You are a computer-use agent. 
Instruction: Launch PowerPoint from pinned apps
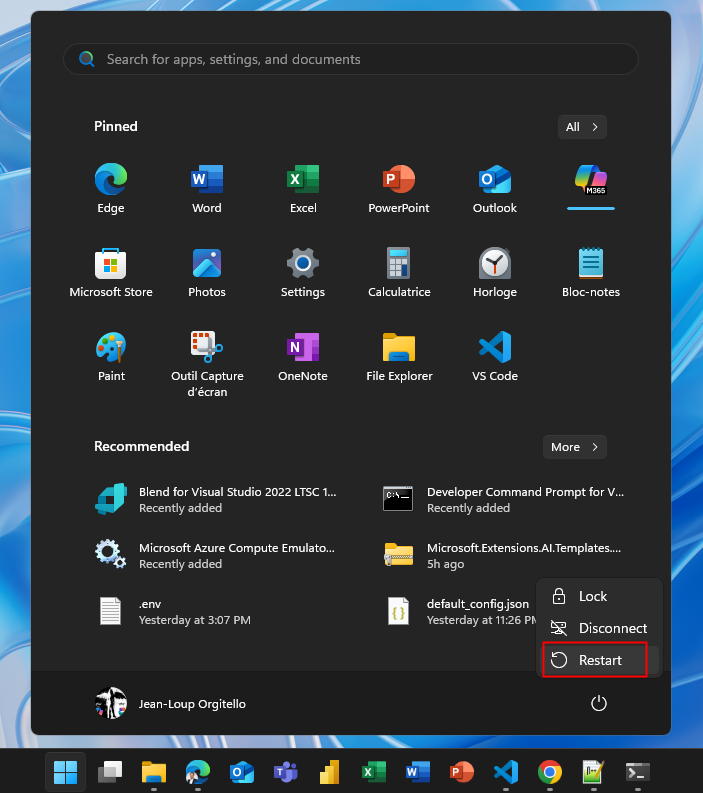[x=399, y=188]
